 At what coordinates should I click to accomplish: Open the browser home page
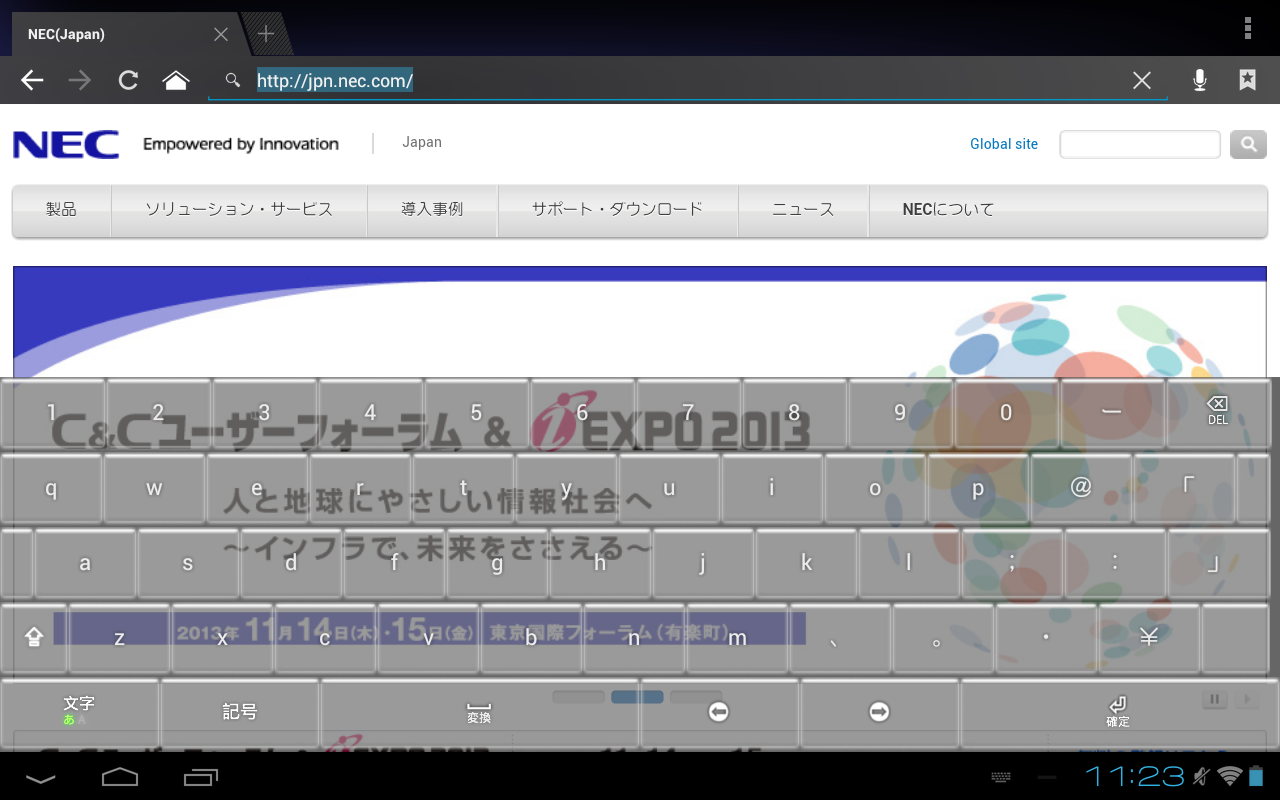pos(176,81)
